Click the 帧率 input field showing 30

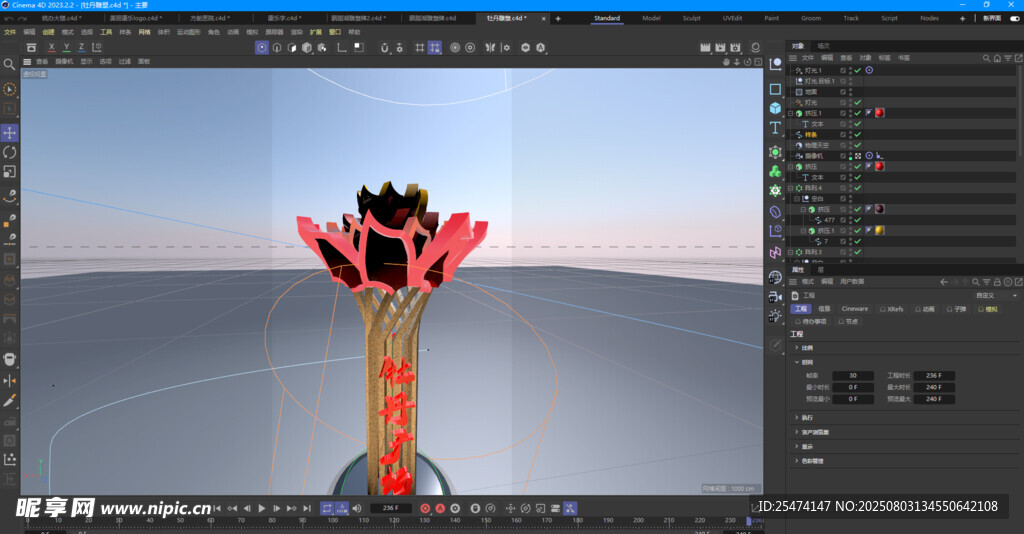point(853,376)
